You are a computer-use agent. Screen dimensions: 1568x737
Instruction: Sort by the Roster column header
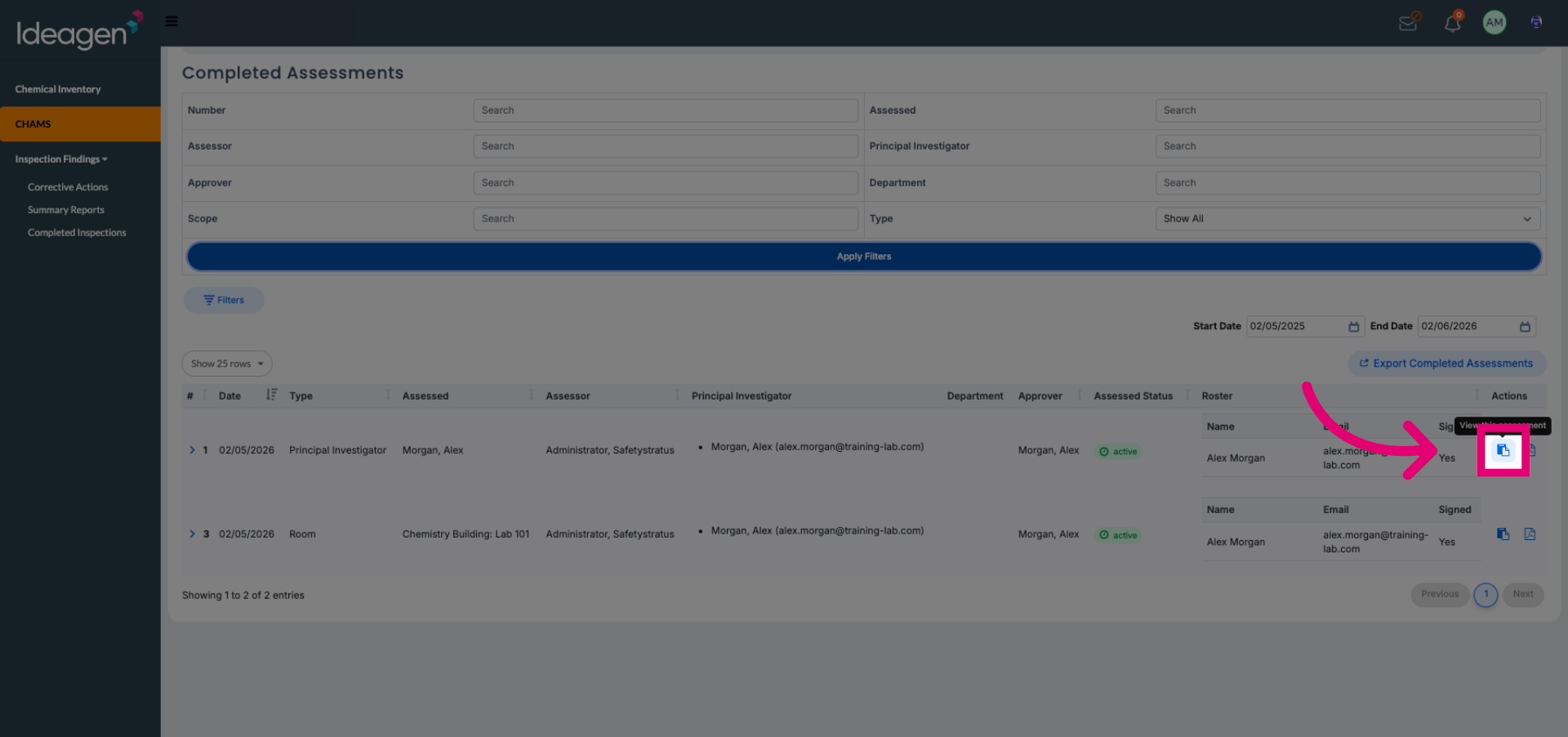coord(1217,396)
